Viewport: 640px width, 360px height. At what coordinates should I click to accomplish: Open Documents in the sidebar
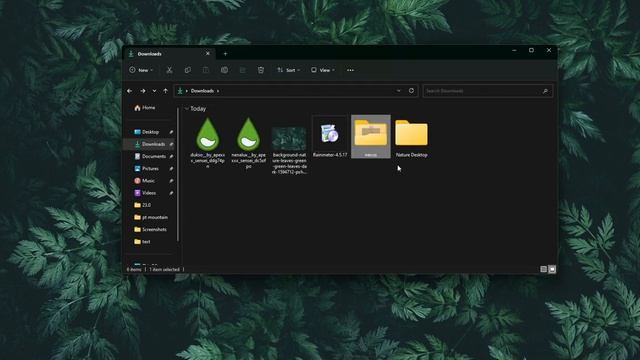pyautogui.click(x=150, y=156)
